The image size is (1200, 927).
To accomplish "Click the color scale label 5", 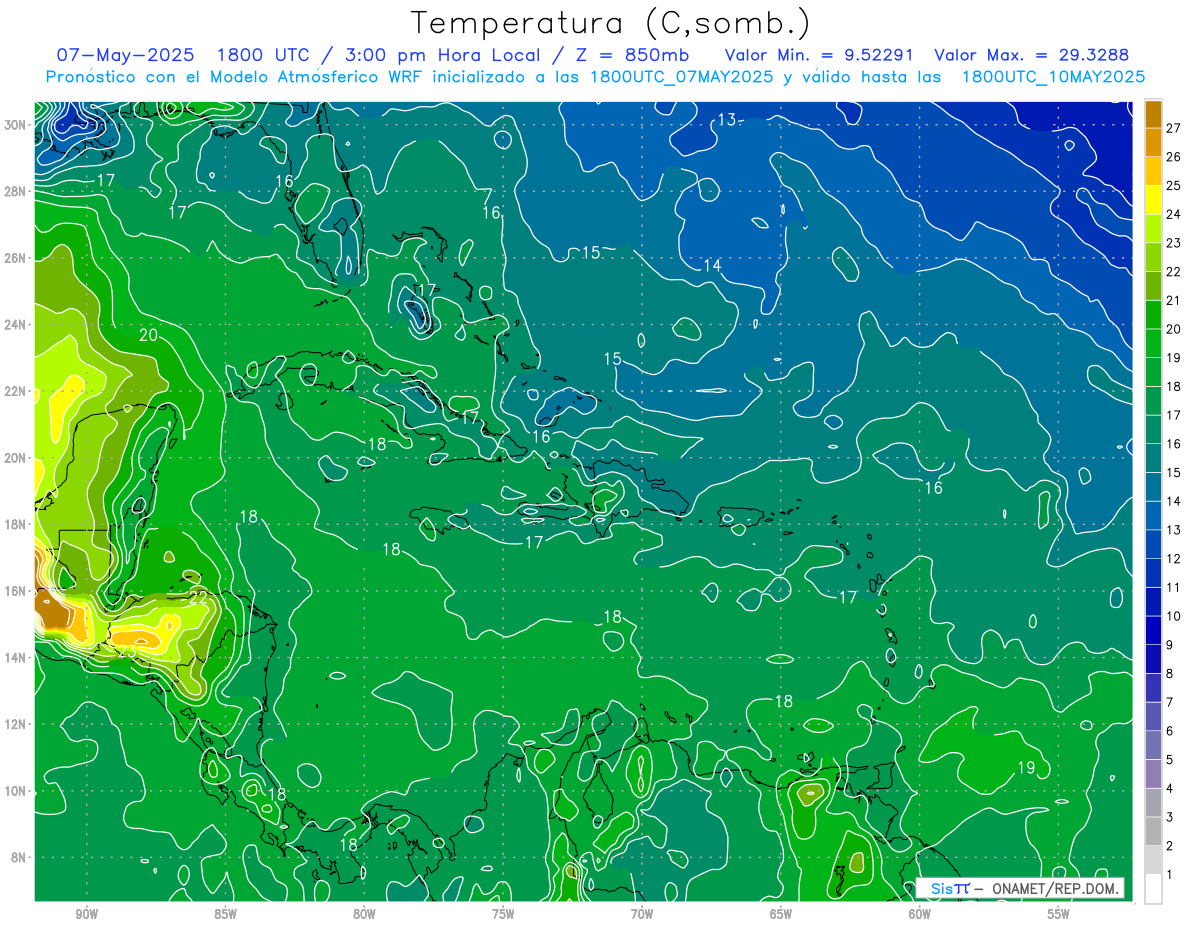I will pyautogui.click(x=1170, y=760).
